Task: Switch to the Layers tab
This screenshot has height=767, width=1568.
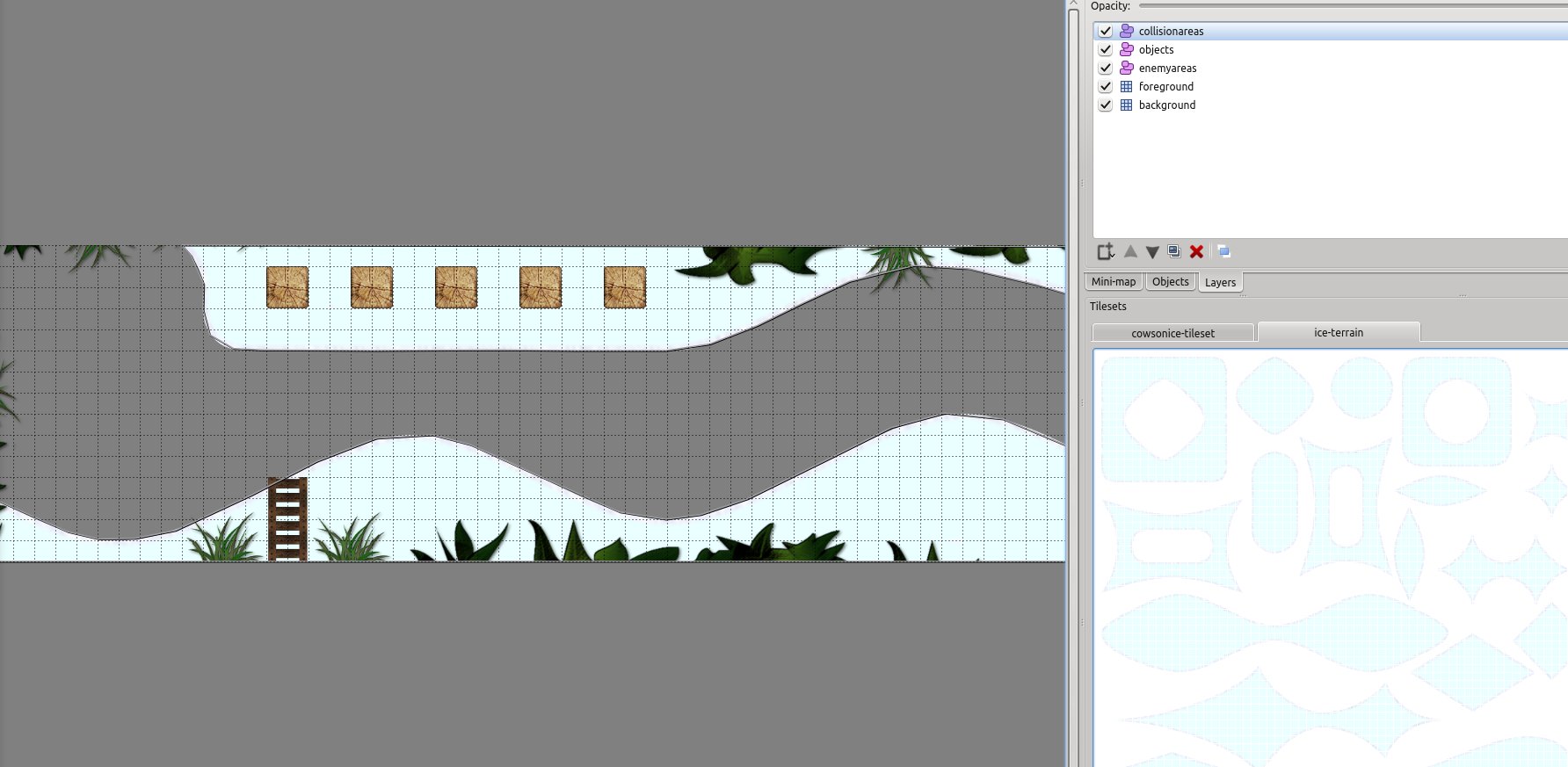Action: 1220,282
